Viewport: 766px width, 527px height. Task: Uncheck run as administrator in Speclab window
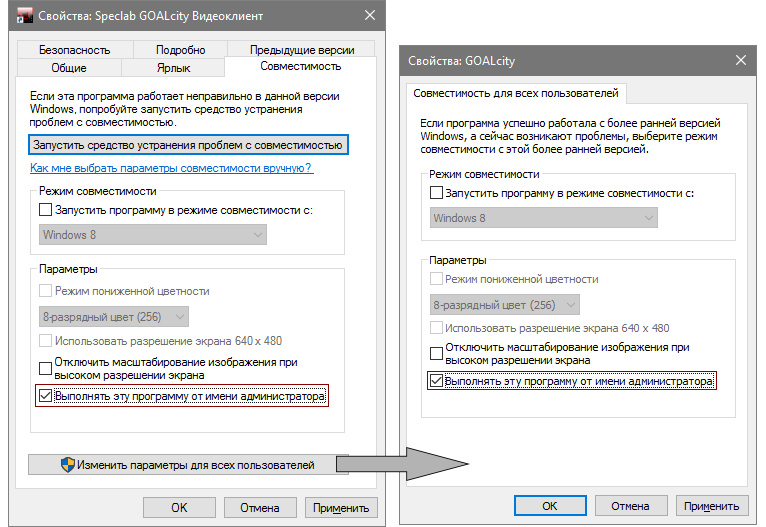click(x=45, y=396)
